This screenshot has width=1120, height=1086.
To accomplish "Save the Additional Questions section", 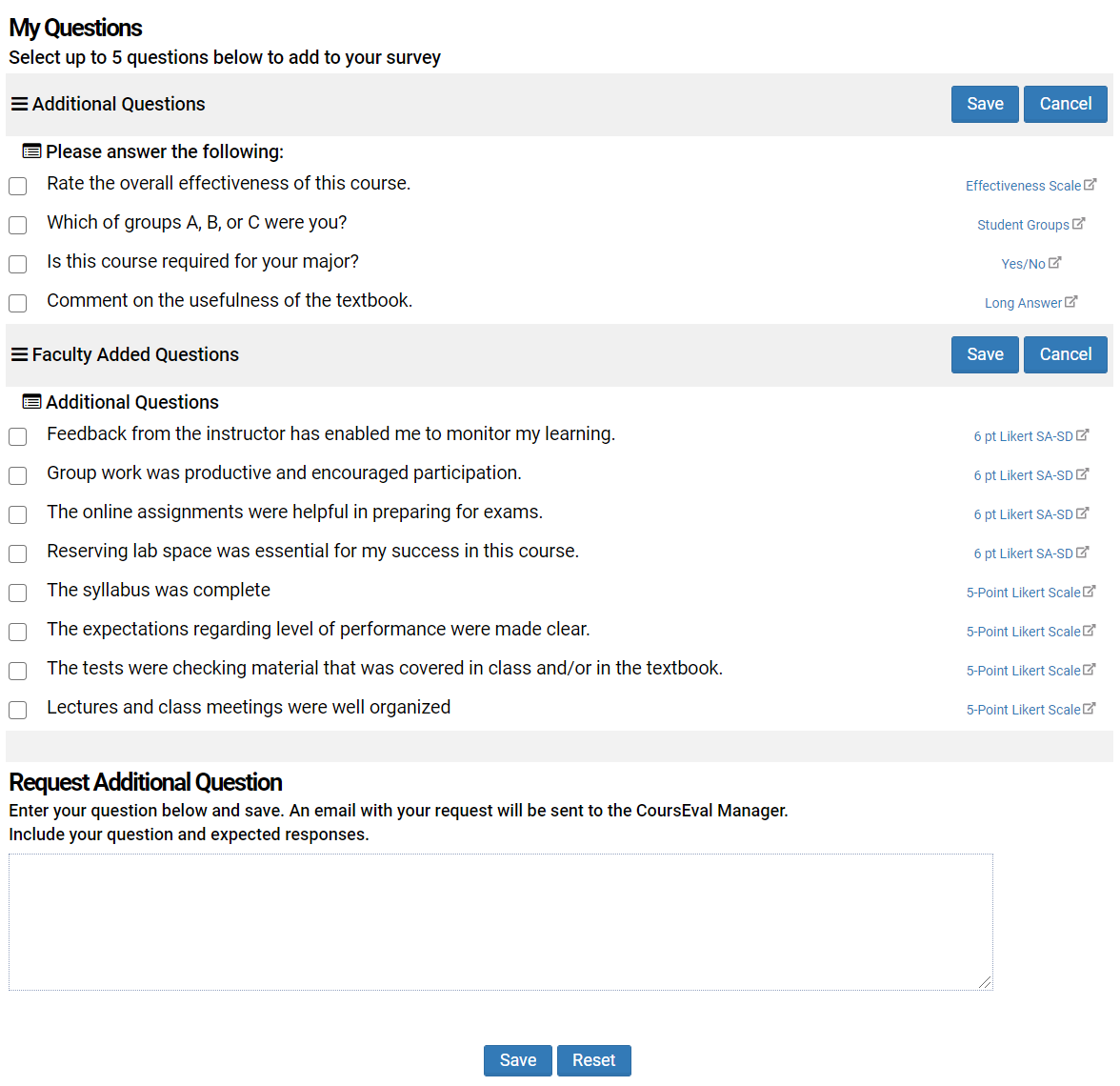I will (x=985, y=104).
